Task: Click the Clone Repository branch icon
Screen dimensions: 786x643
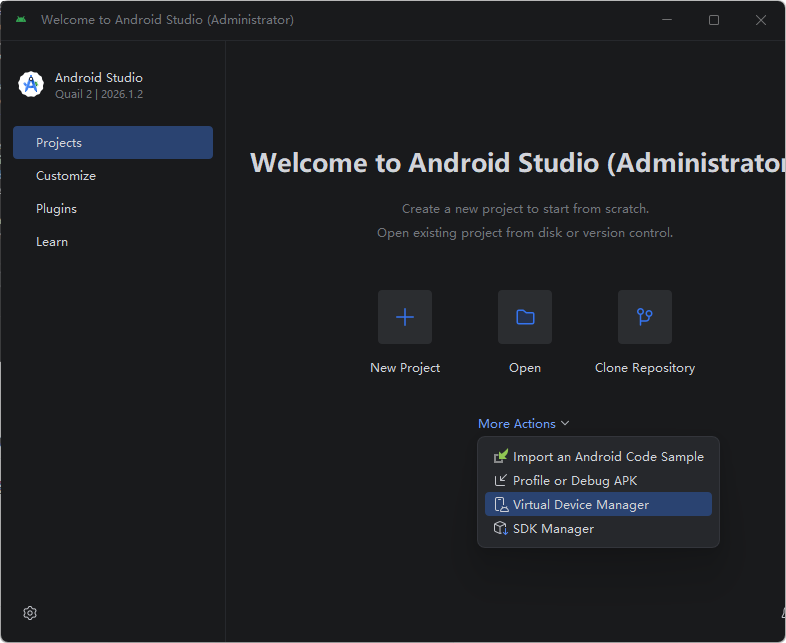Action: (x=645, y=317)
